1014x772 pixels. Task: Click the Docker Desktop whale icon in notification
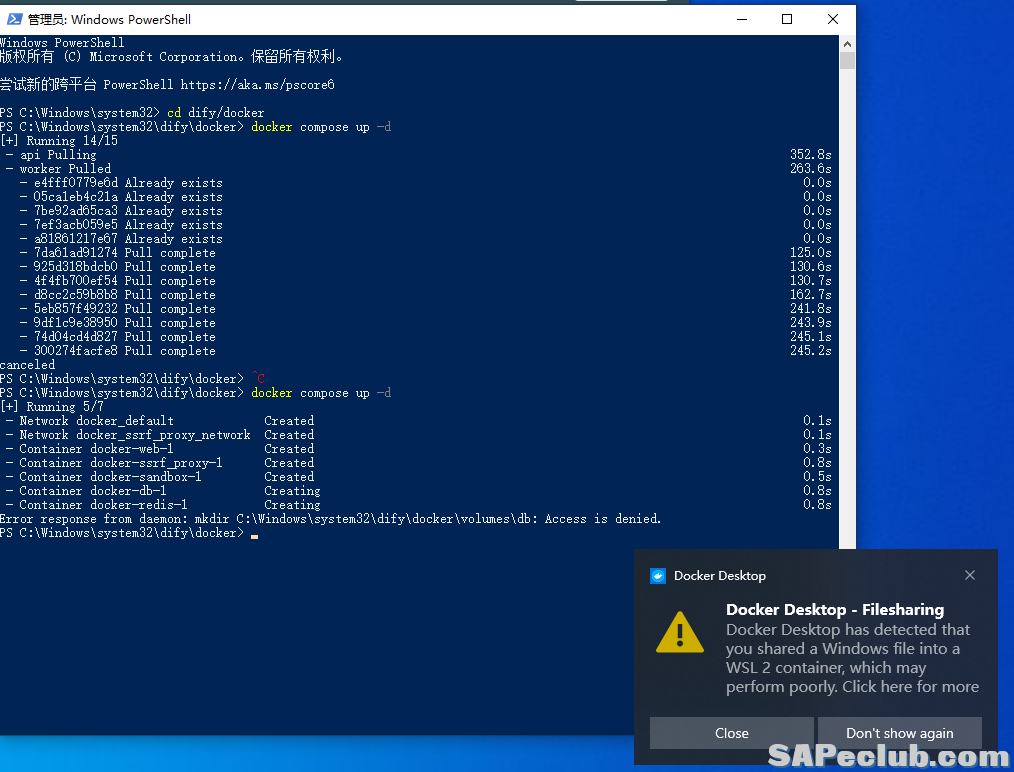tap(658, 575)
